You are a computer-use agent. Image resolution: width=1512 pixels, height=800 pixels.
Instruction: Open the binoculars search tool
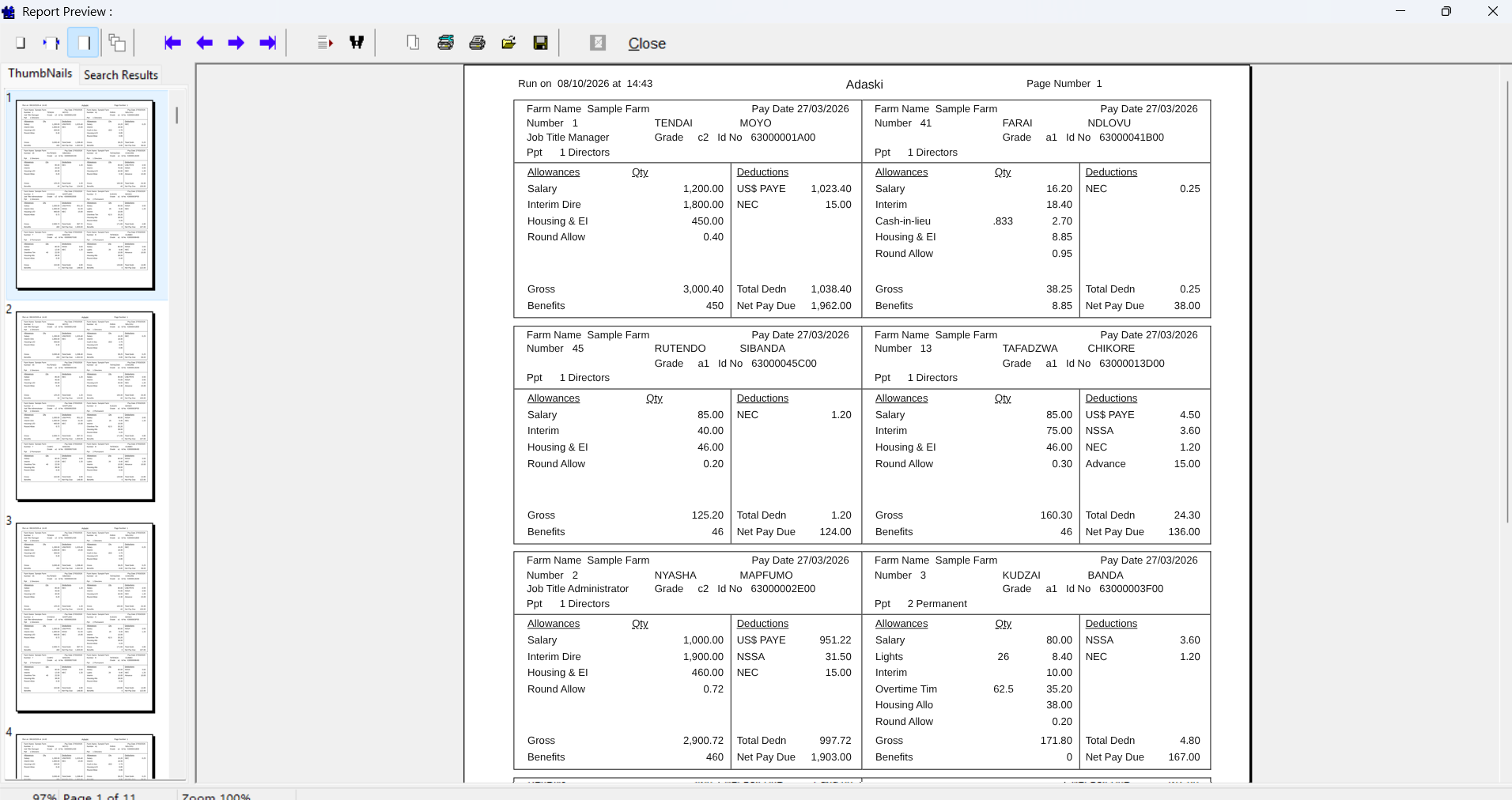(x=357, y=43)
